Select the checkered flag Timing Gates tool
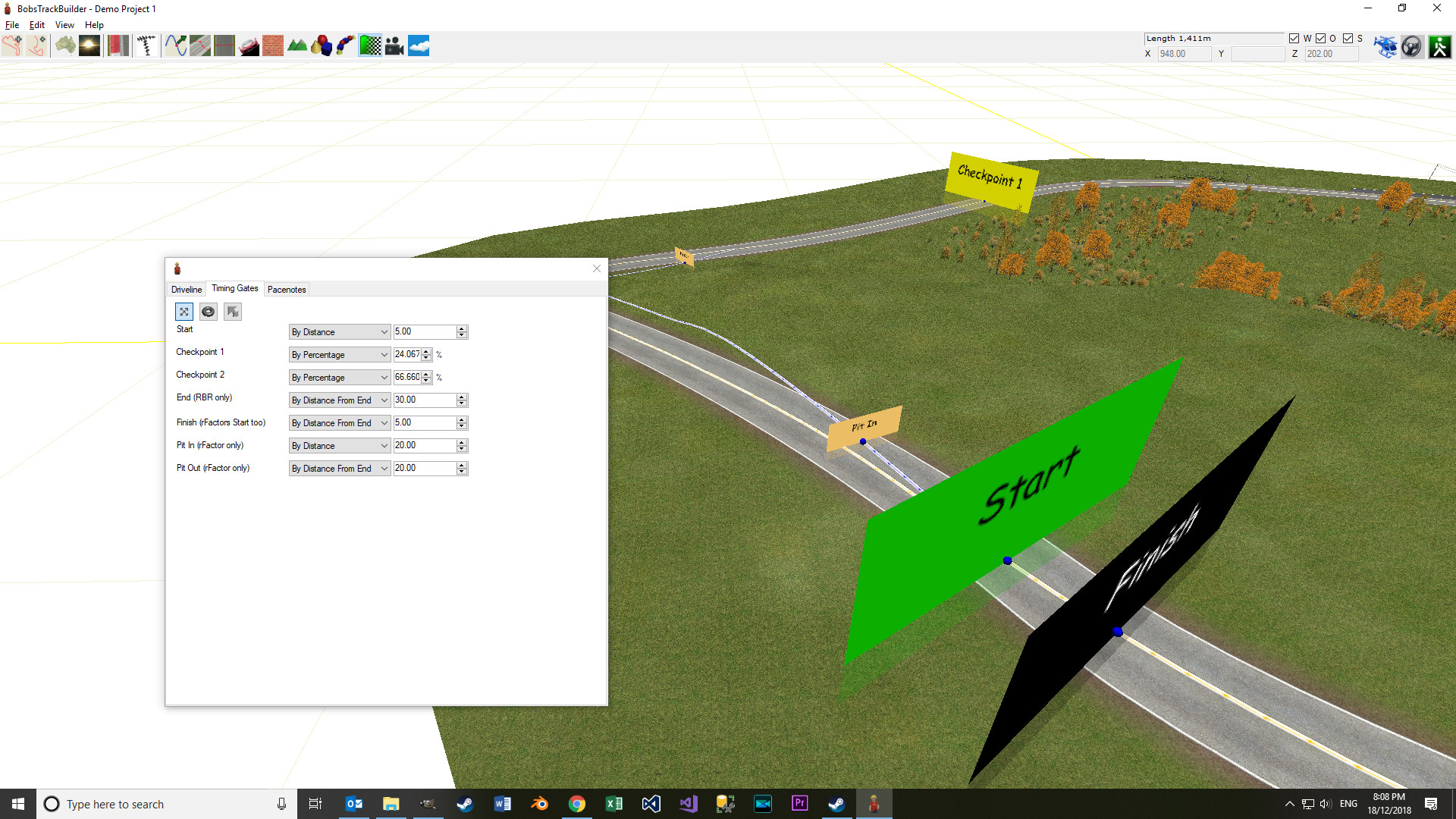Viewport: 1456px width, 819px height. (371, 45)
